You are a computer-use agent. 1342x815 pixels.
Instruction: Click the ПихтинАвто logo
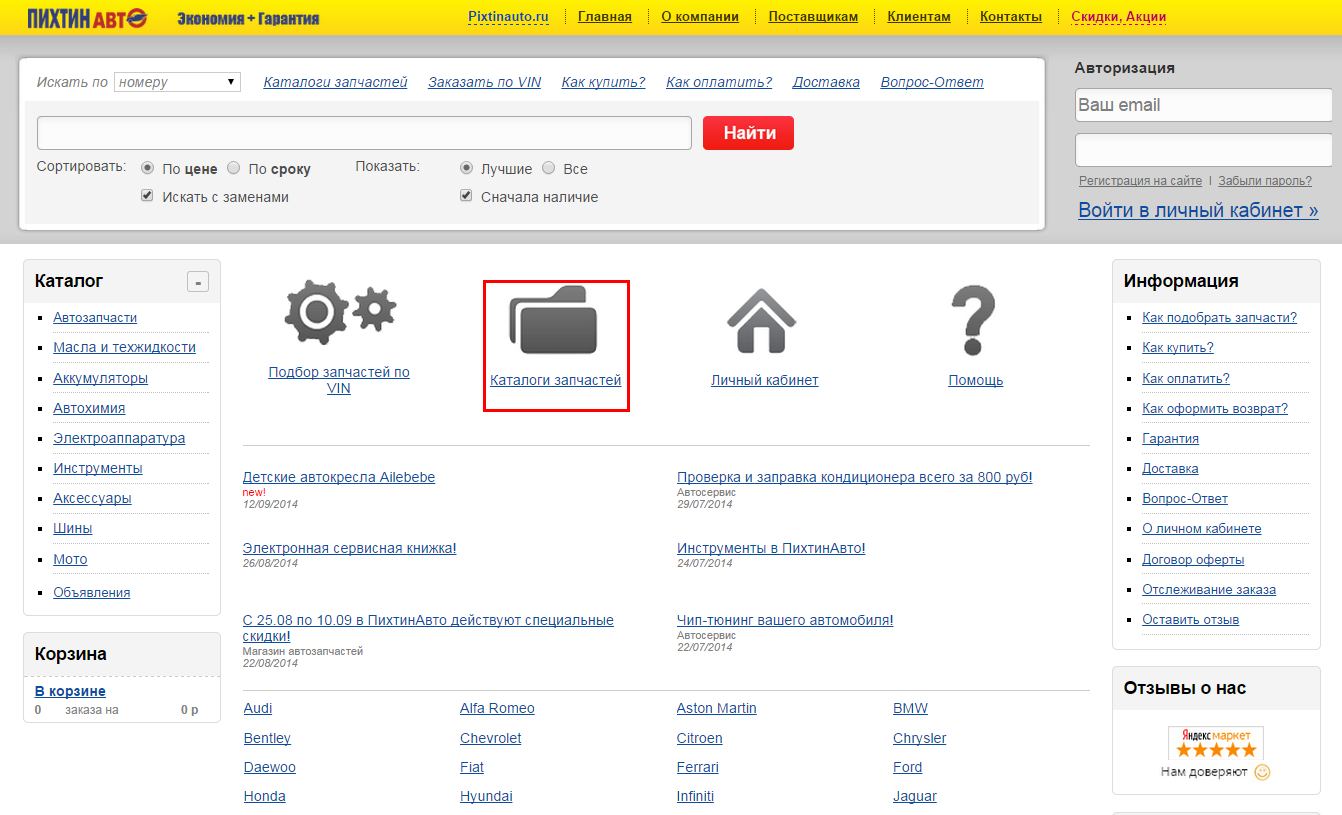tap(88, 17)
